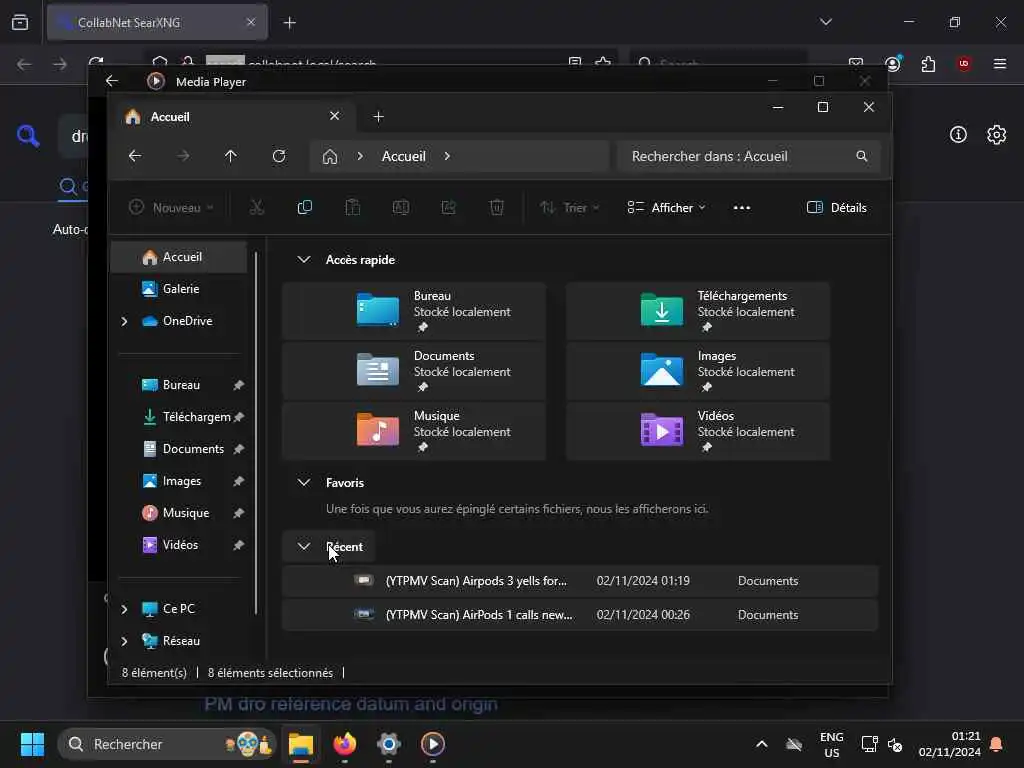Select Galerie in the navigation pane
Viewport: 1024px width, 768px height.
(179, 289)
